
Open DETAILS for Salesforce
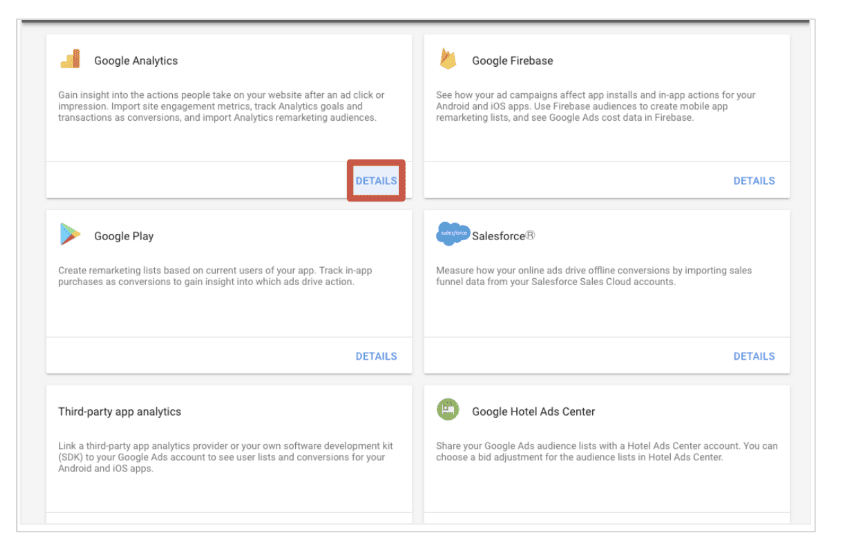pos(754,356)
